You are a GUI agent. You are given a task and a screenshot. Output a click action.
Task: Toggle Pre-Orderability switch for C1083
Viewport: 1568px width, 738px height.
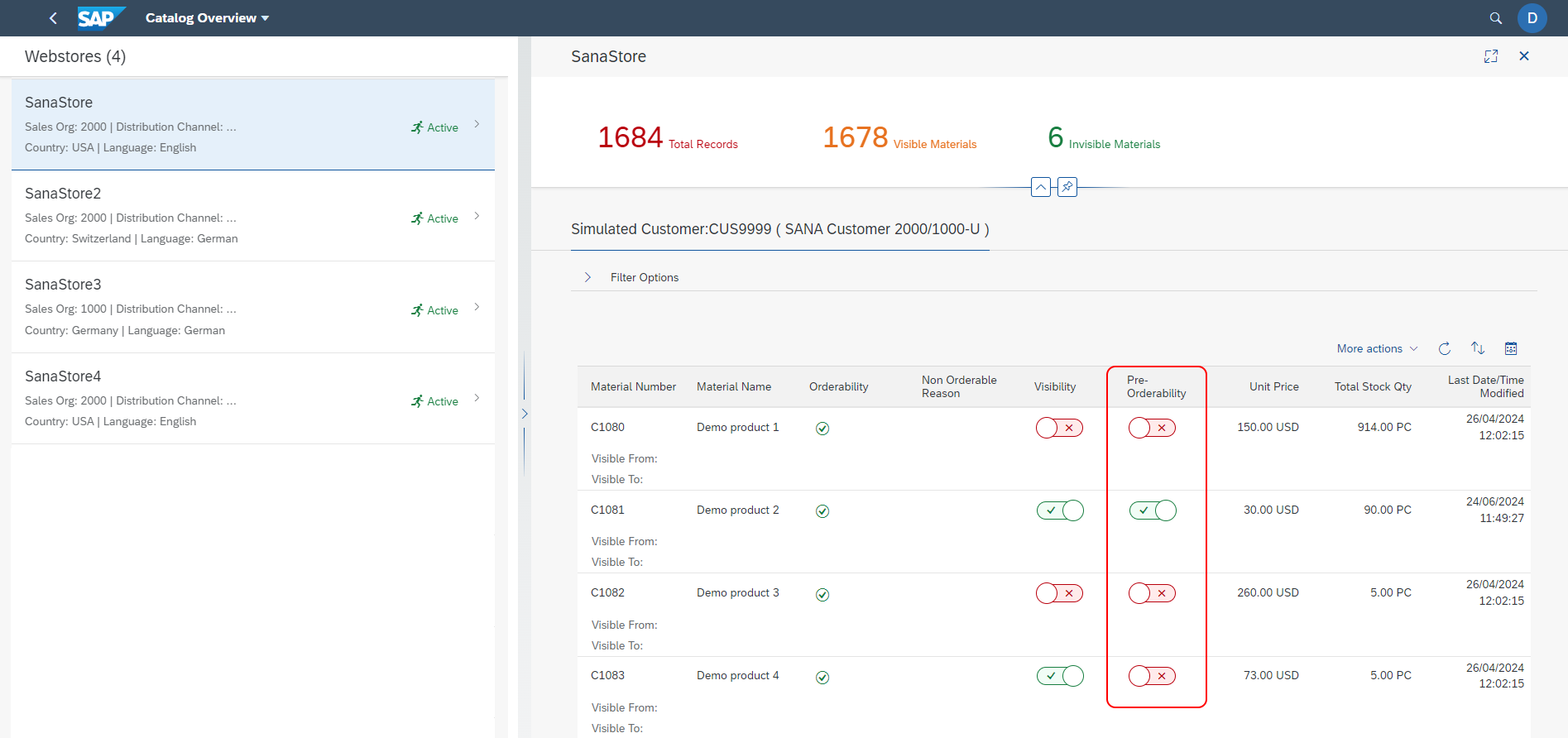click(x=1153, y=676)
